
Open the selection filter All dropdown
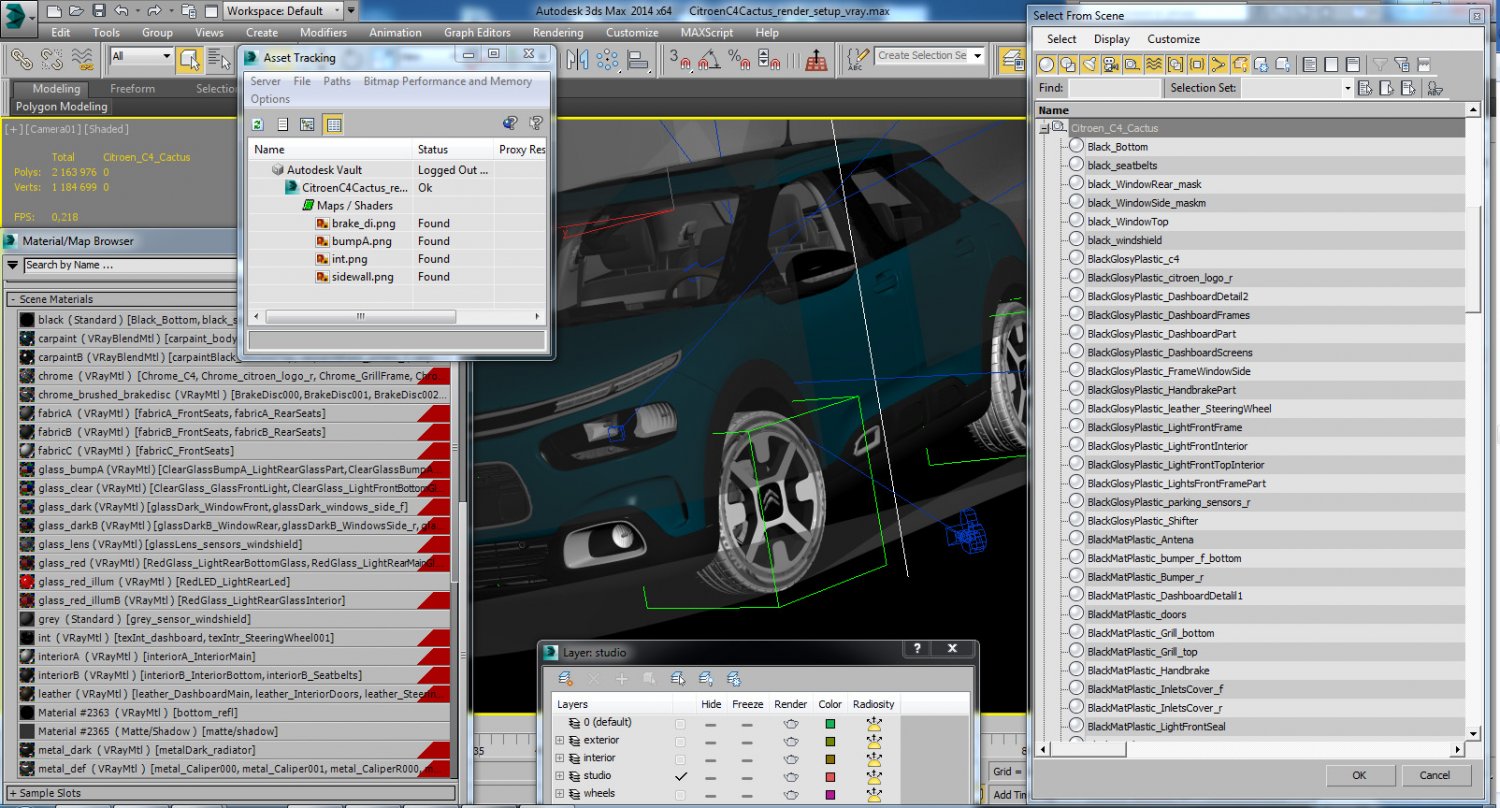click(x=140, y=57)
